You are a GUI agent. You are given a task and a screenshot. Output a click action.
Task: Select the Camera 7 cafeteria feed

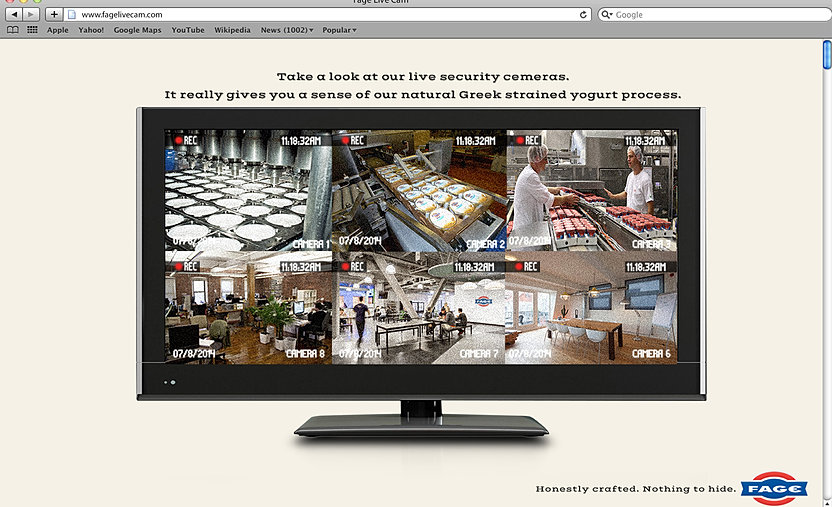(419, 308)
